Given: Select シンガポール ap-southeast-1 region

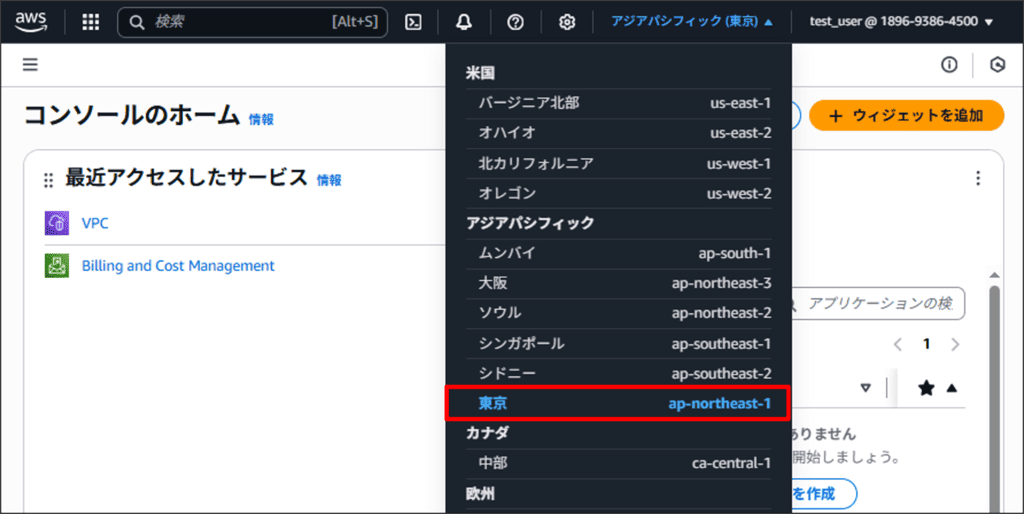Looking at the screenshot, I should click(x=618, y=344).
